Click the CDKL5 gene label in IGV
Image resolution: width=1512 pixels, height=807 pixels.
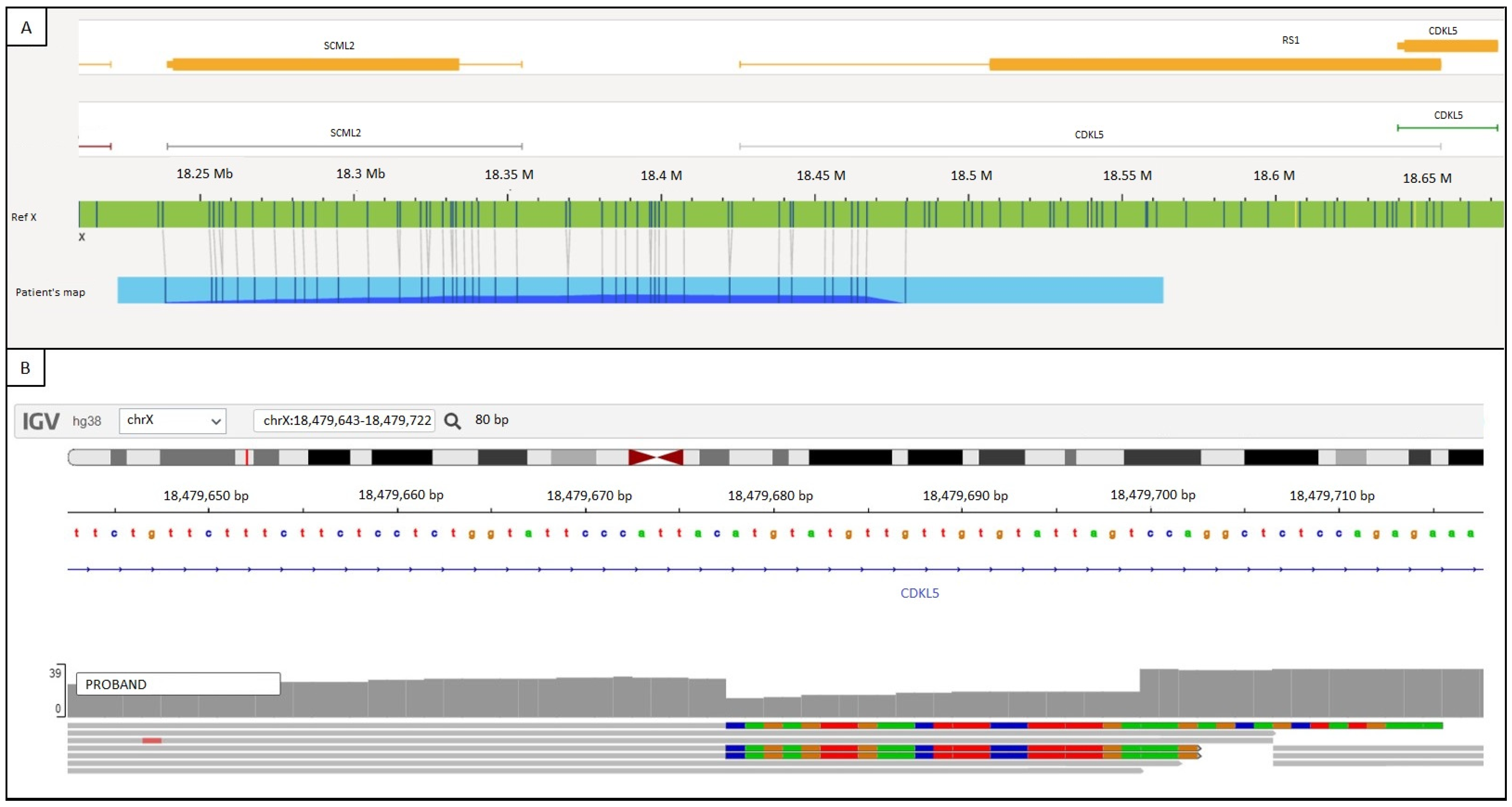coord(919,593)
